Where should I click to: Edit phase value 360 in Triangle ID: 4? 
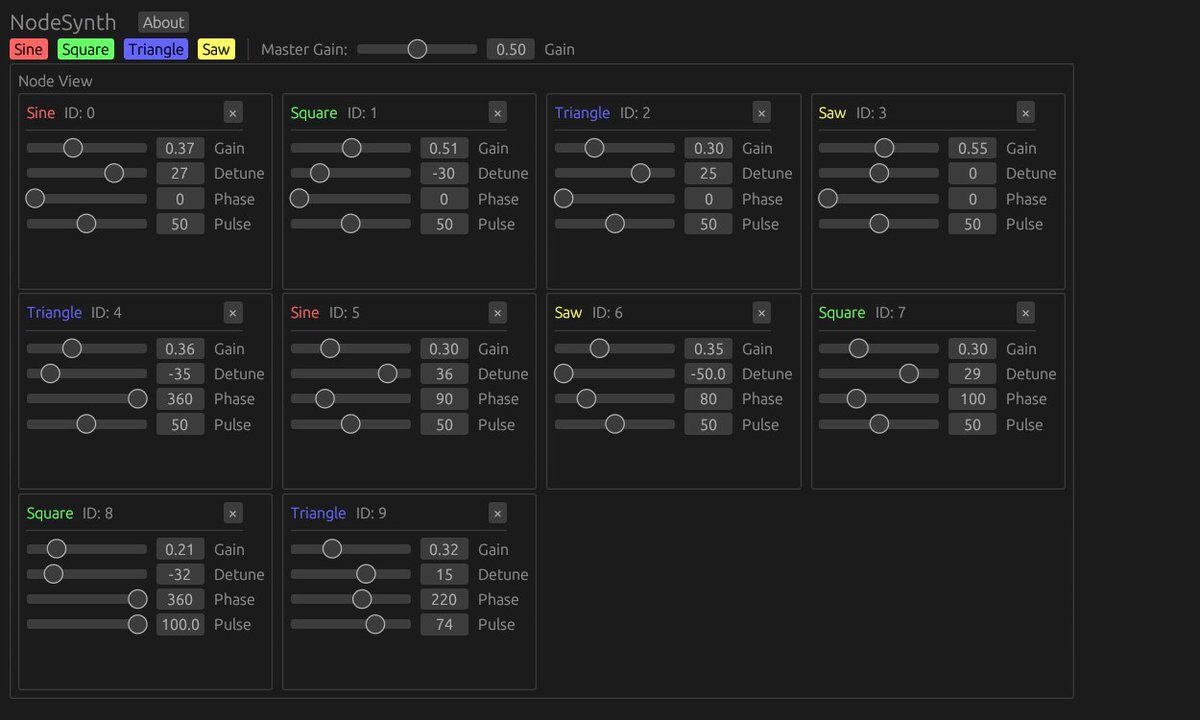180,399
